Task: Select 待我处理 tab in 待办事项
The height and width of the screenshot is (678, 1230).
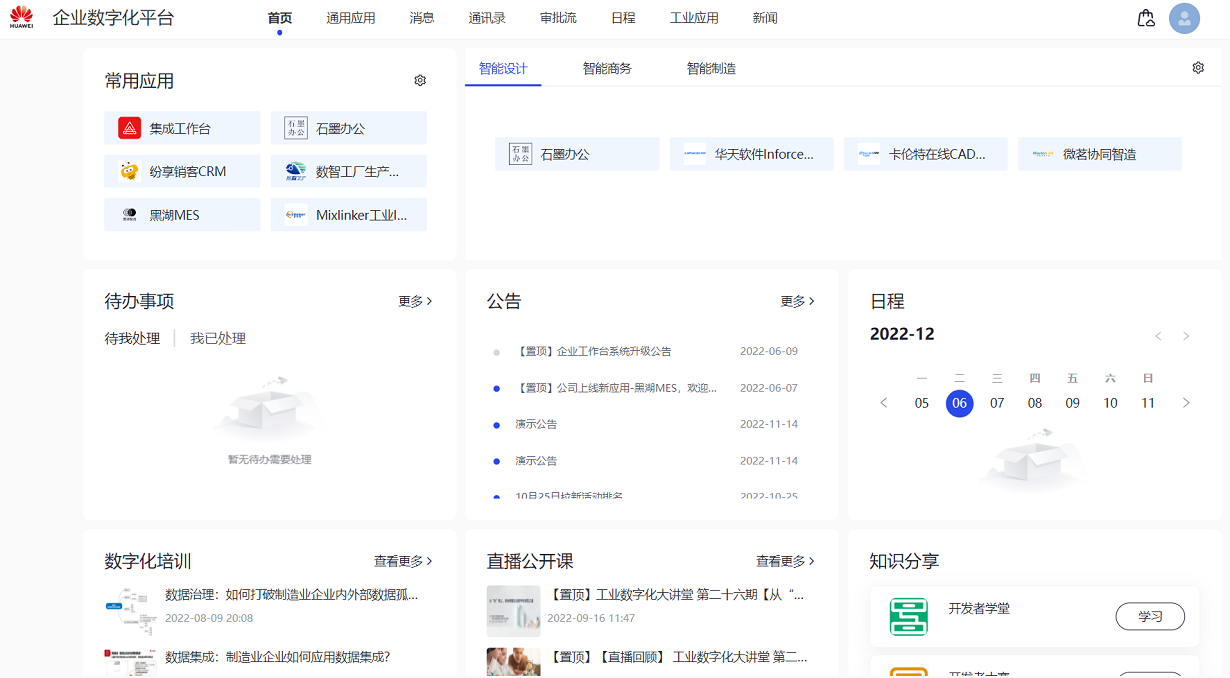Action: (132, 338)
